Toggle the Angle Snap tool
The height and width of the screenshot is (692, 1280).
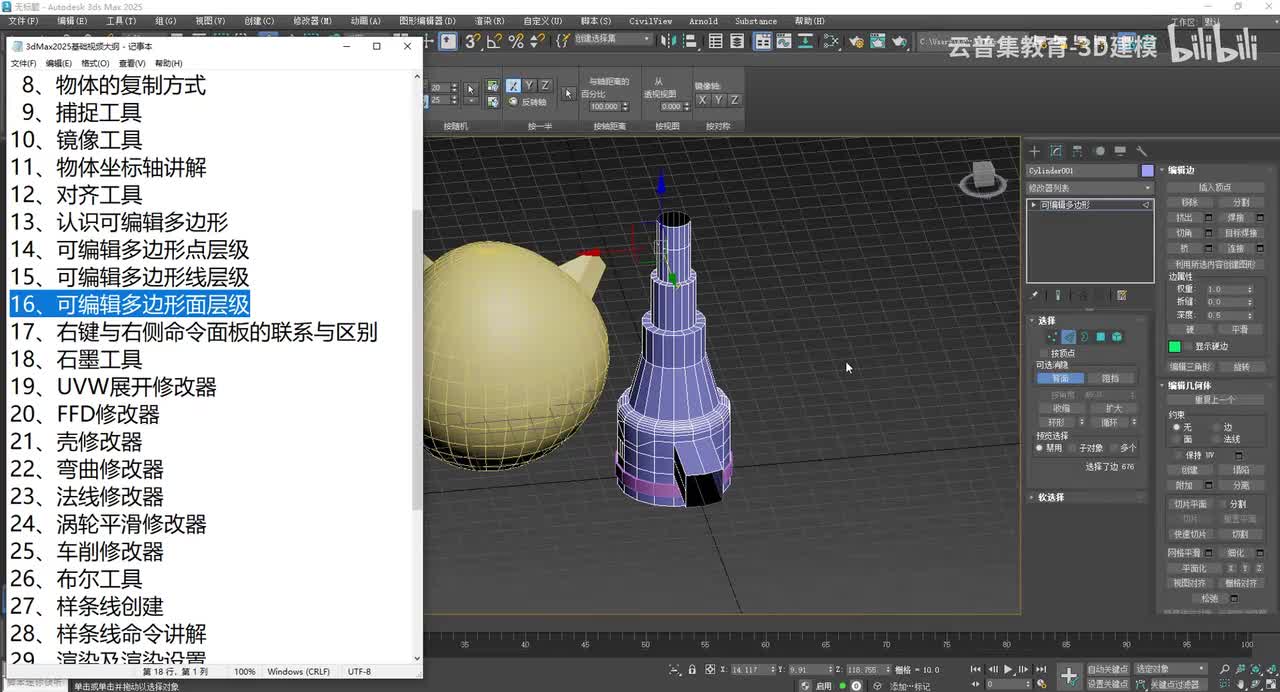pos(494,41)
